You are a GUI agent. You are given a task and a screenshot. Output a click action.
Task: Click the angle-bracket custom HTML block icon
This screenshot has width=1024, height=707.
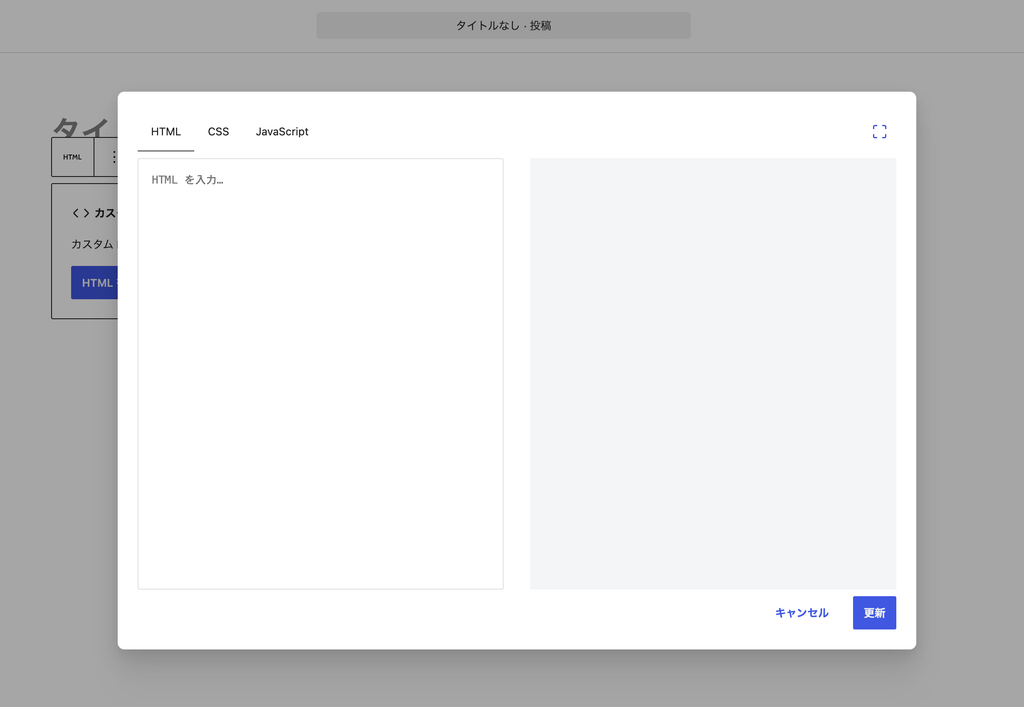click(x=80, y=213)
